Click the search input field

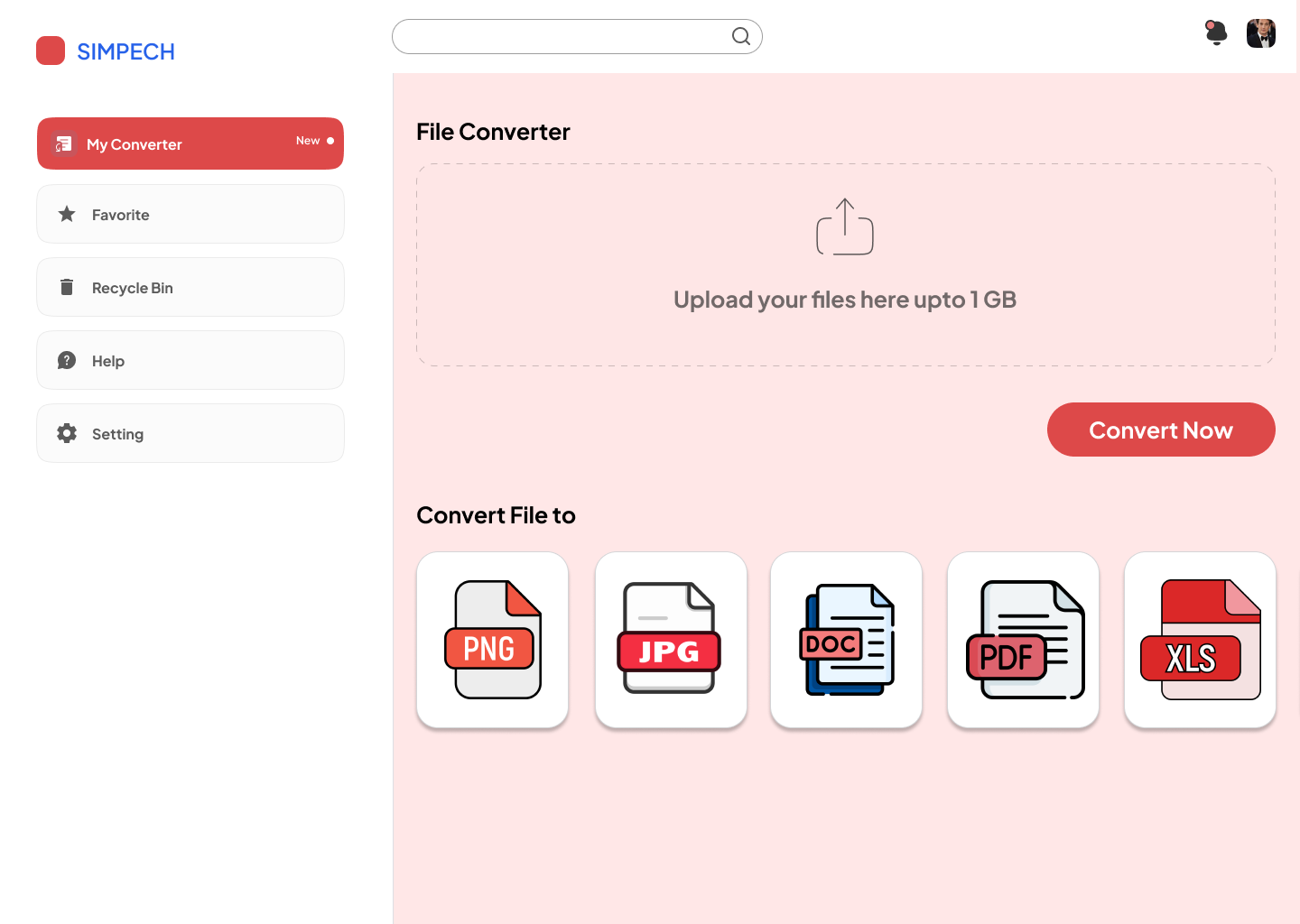560,36
